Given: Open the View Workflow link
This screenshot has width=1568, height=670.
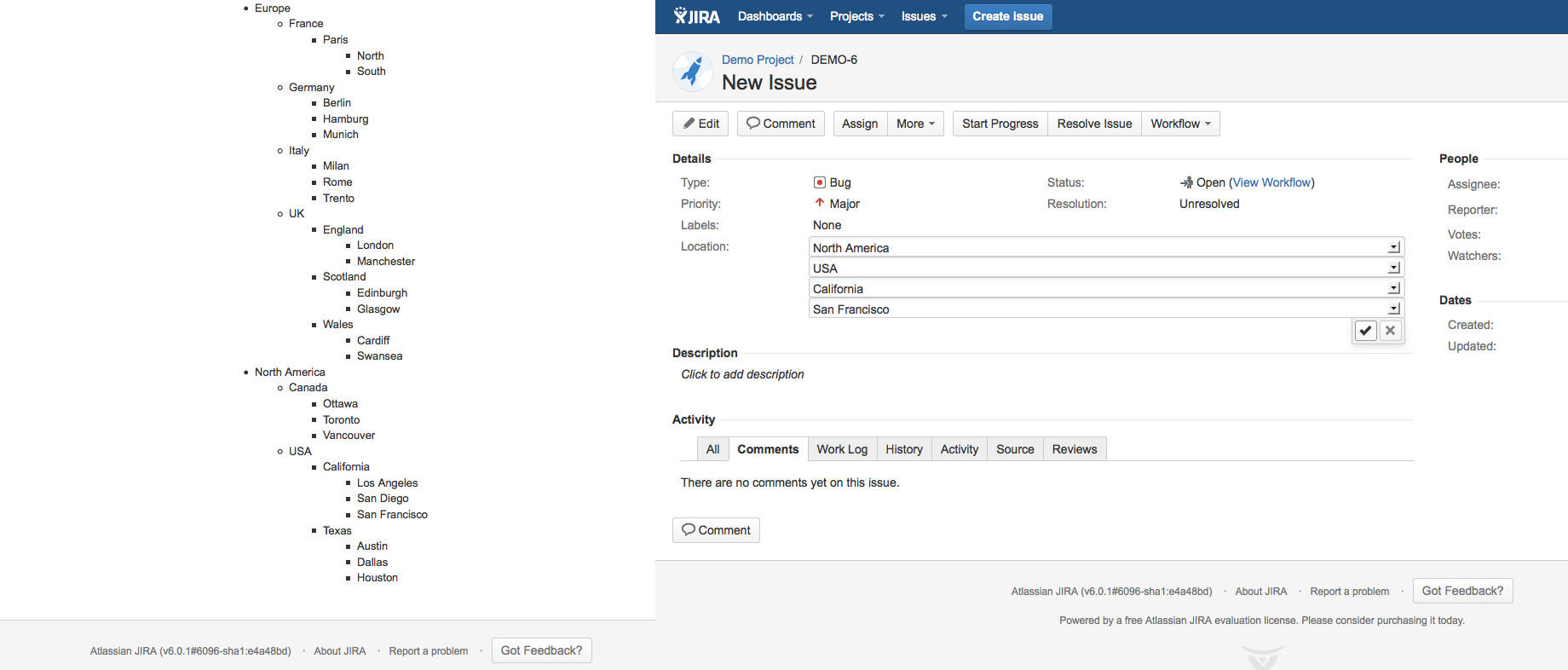Looking at the screenshot, I should click(x=1271, y=182).
